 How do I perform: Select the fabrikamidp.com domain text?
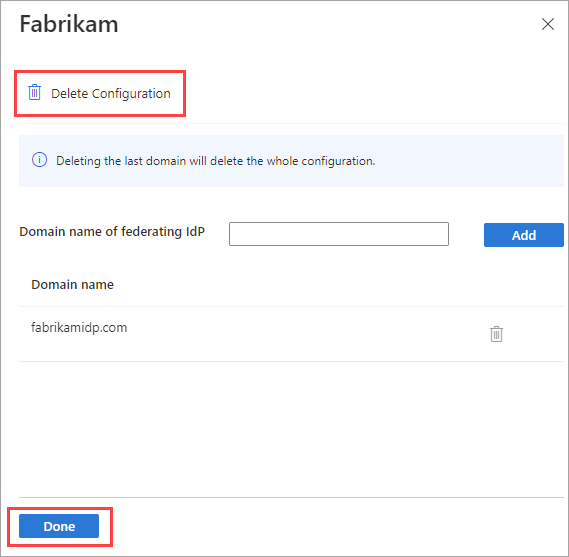click(79, 328)
